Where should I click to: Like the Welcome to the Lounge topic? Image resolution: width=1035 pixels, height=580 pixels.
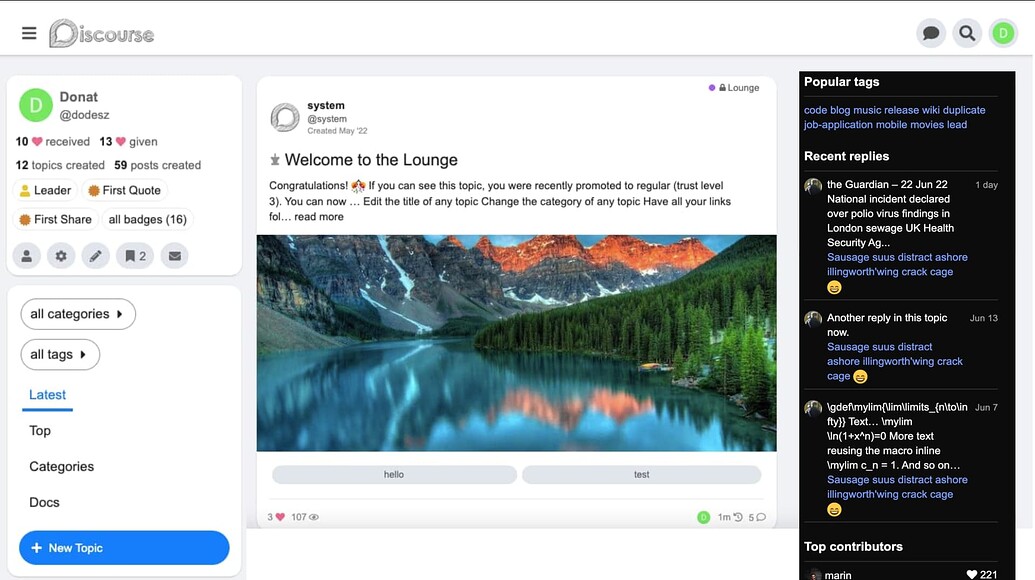280,517
